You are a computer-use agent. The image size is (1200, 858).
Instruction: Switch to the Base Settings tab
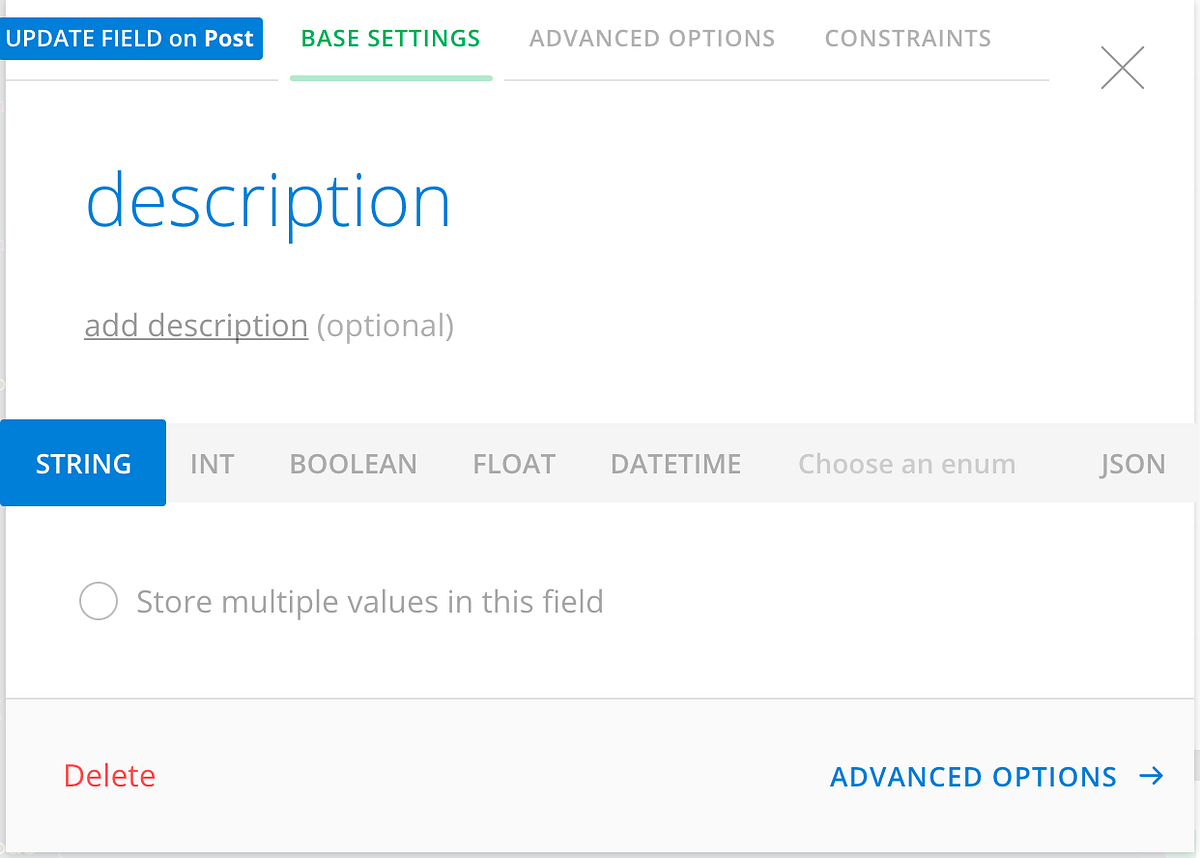(390, 39)
